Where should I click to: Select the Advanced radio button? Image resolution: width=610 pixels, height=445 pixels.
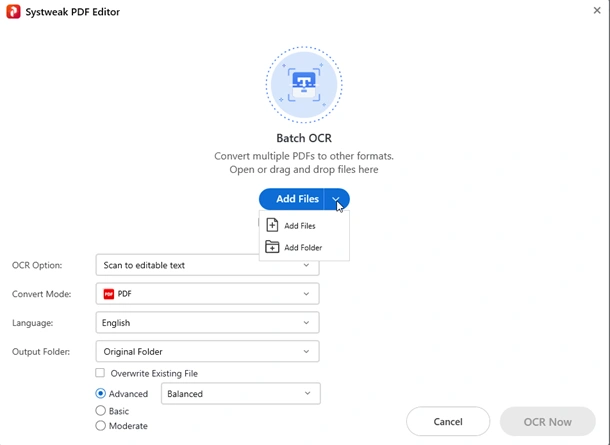tap(100, 393)
